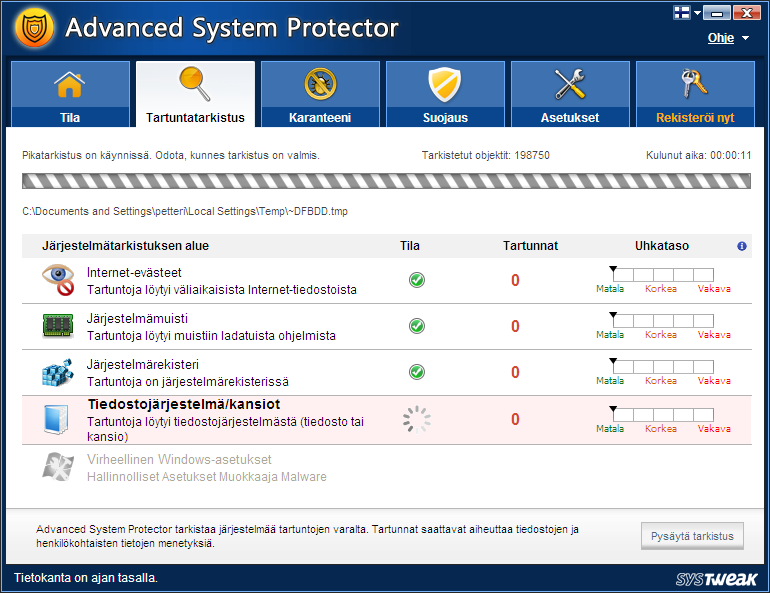Click the Finnish flag language icon

(682, 12)
